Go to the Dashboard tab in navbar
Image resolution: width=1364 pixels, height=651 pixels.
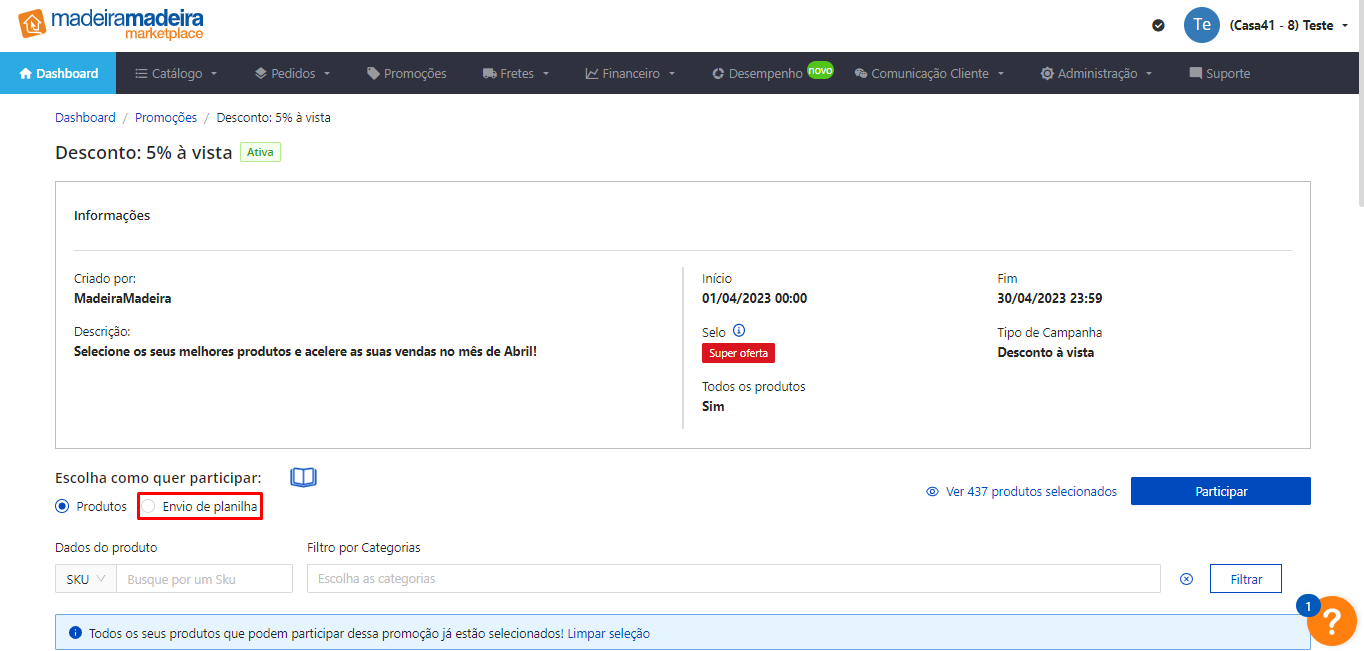(58, 73)
